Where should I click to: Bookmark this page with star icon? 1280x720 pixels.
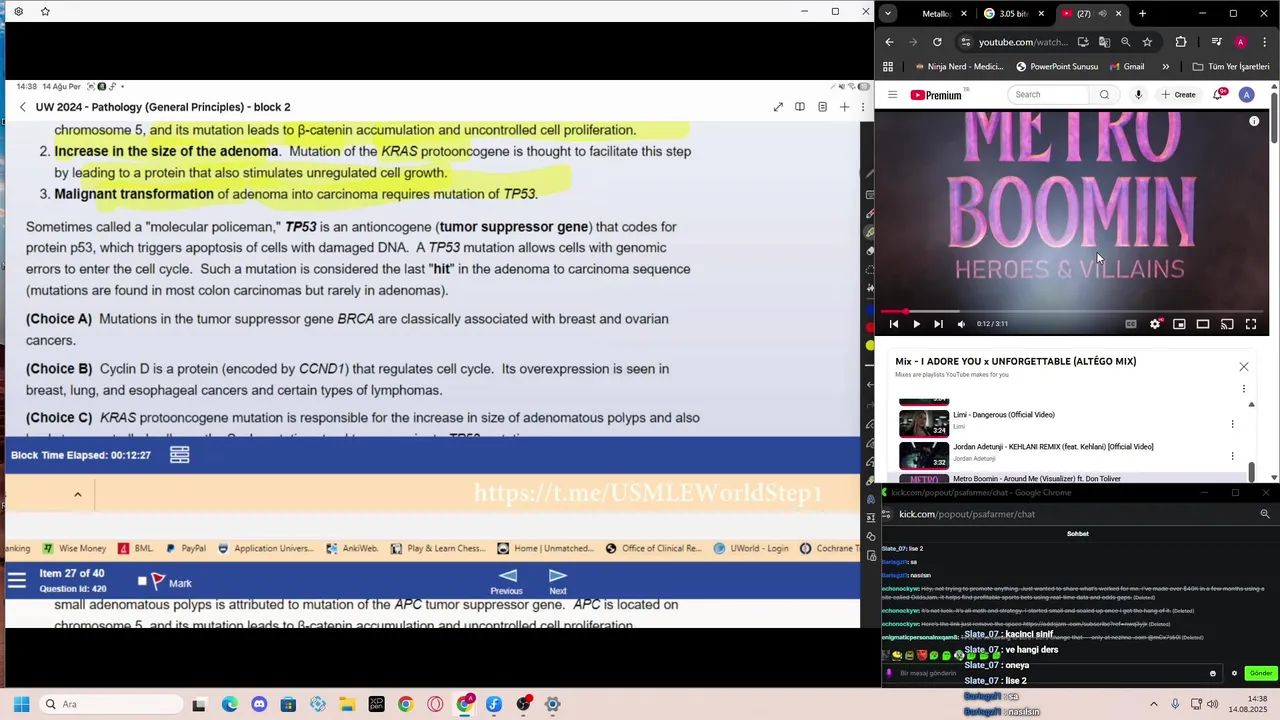pos(1147,42)
